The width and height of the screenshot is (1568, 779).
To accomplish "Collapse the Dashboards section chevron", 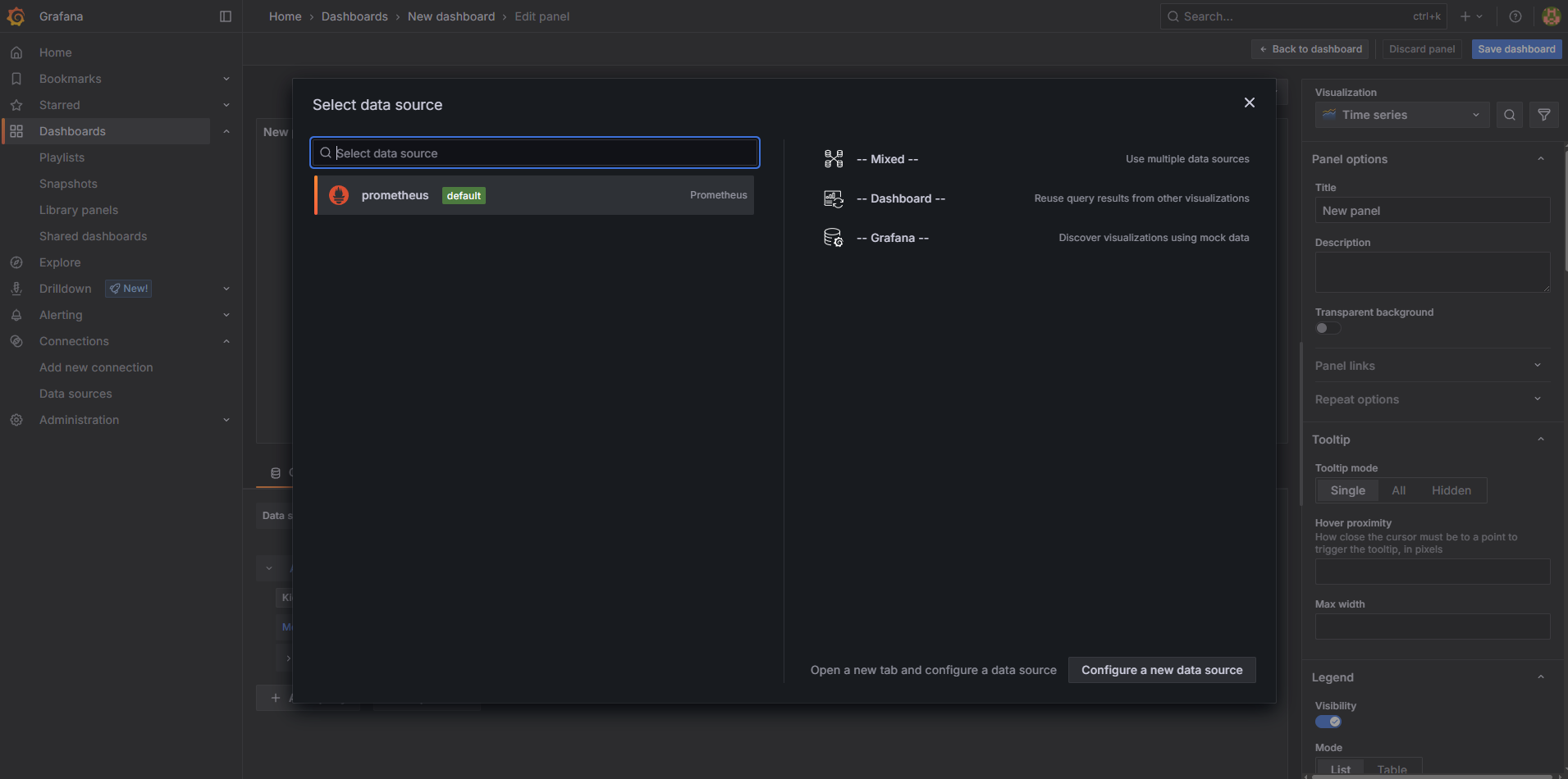I will click(x=226, y=131).
